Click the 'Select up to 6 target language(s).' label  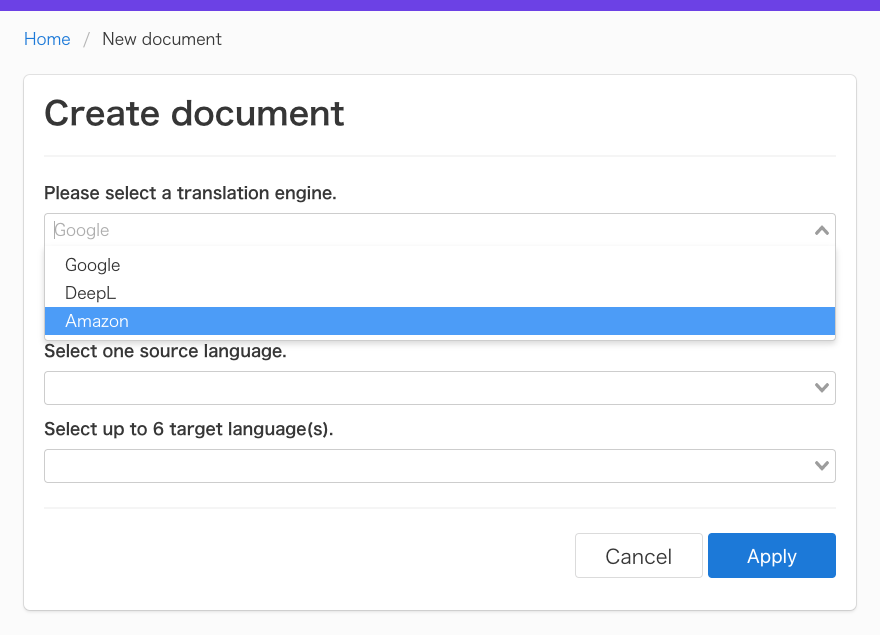[189, 430]
